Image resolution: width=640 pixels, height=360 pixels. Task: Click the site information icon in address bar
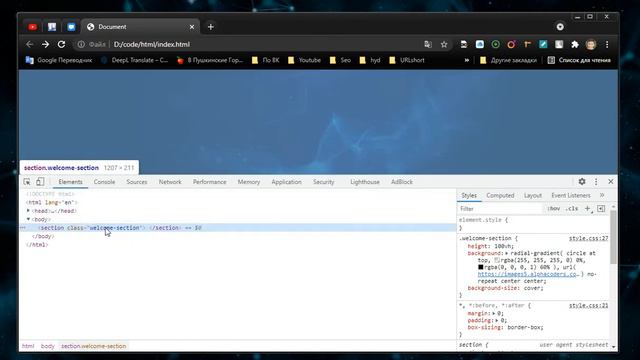click(81, 44)
